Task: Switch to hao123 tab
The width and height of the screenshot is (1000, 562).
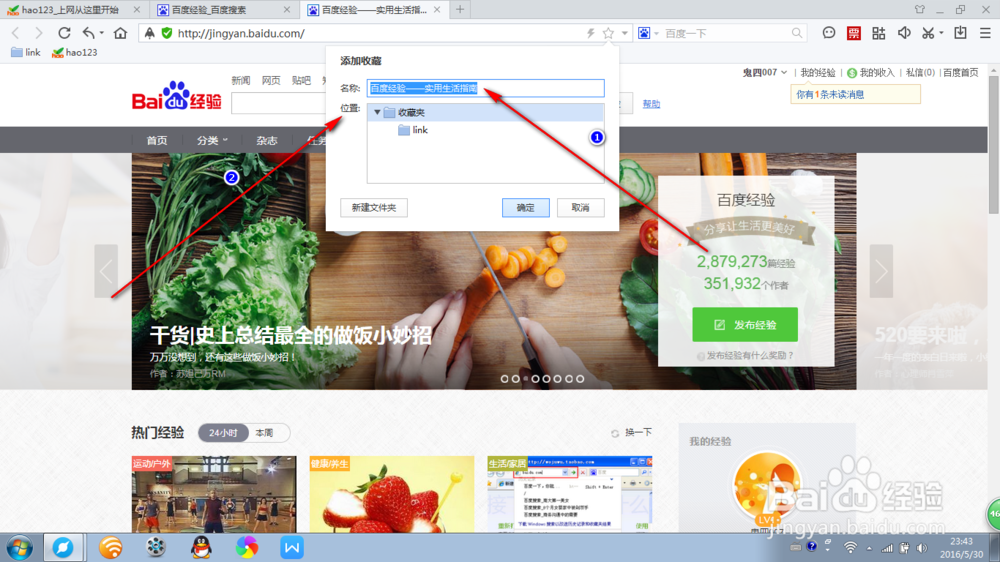Action: (x=73, y=10)
